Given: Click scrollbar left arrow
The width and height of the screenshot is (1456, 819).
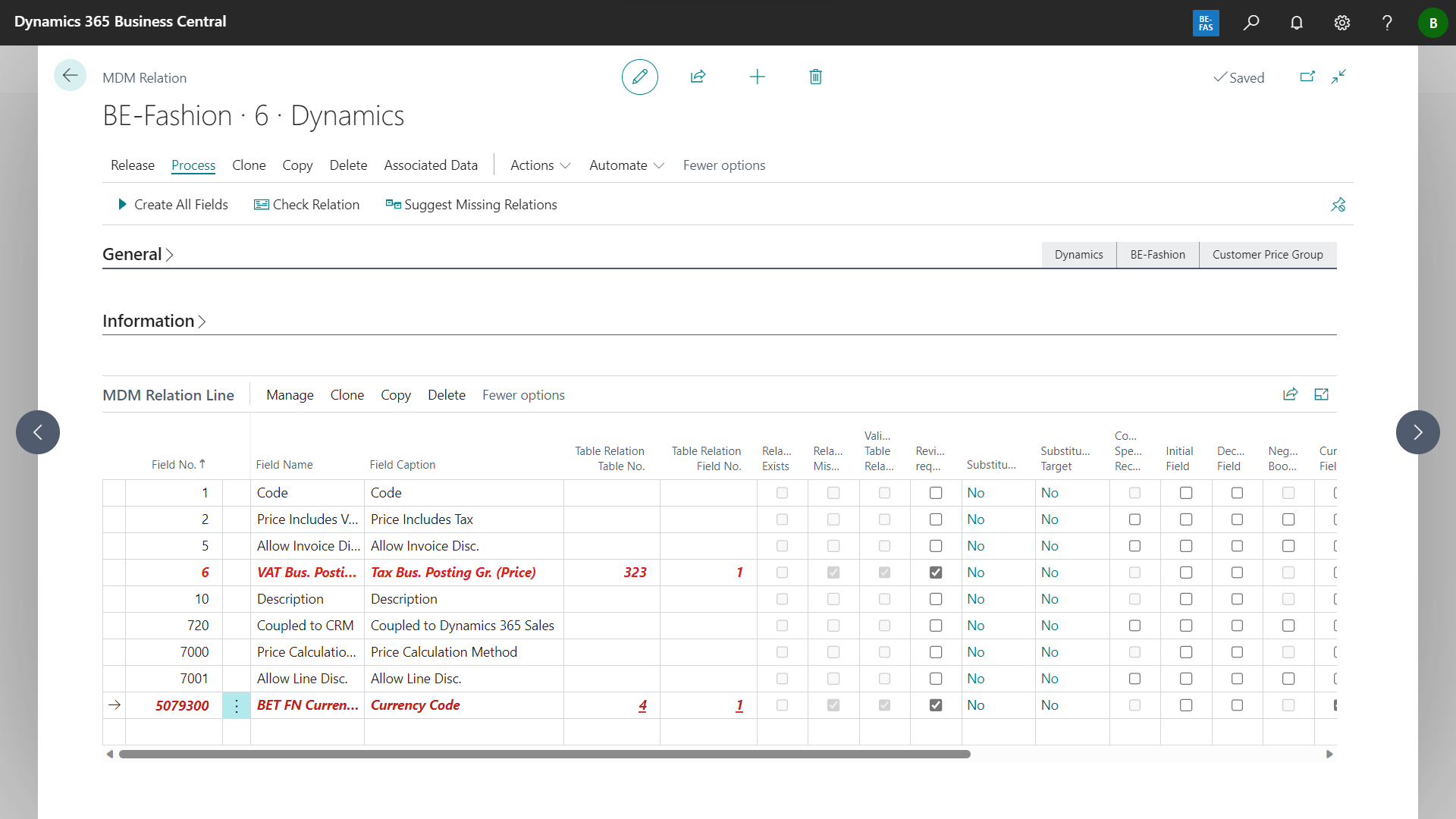Looking at the screenshot, I should click(110, 754).
